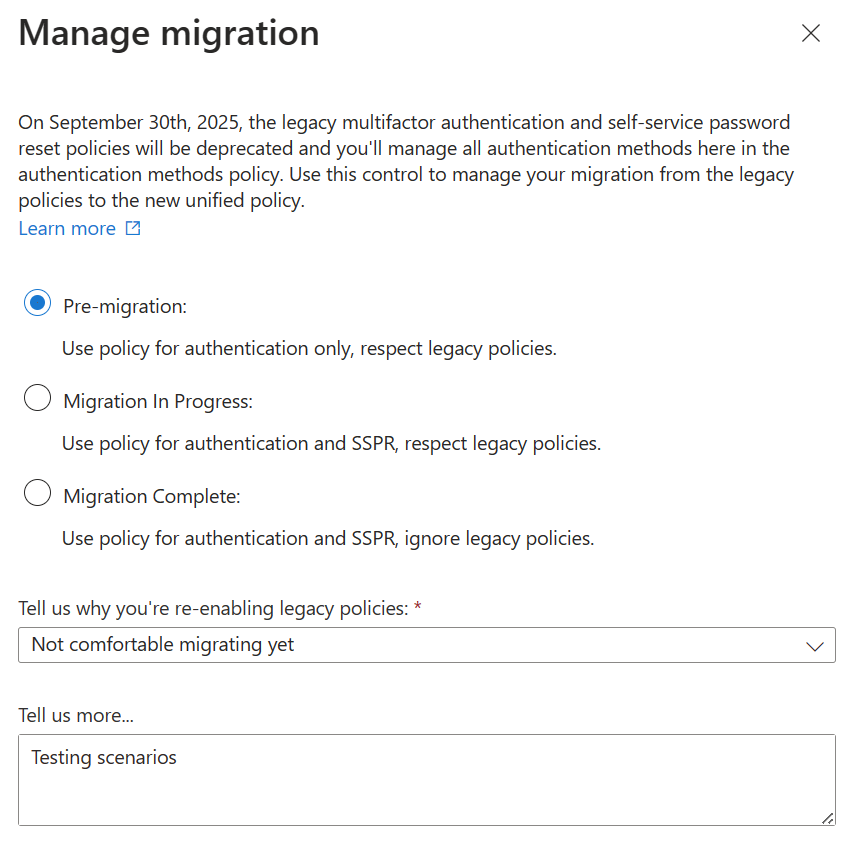Click the "Migration In Progress:" label text

click(x=158, y=402)
